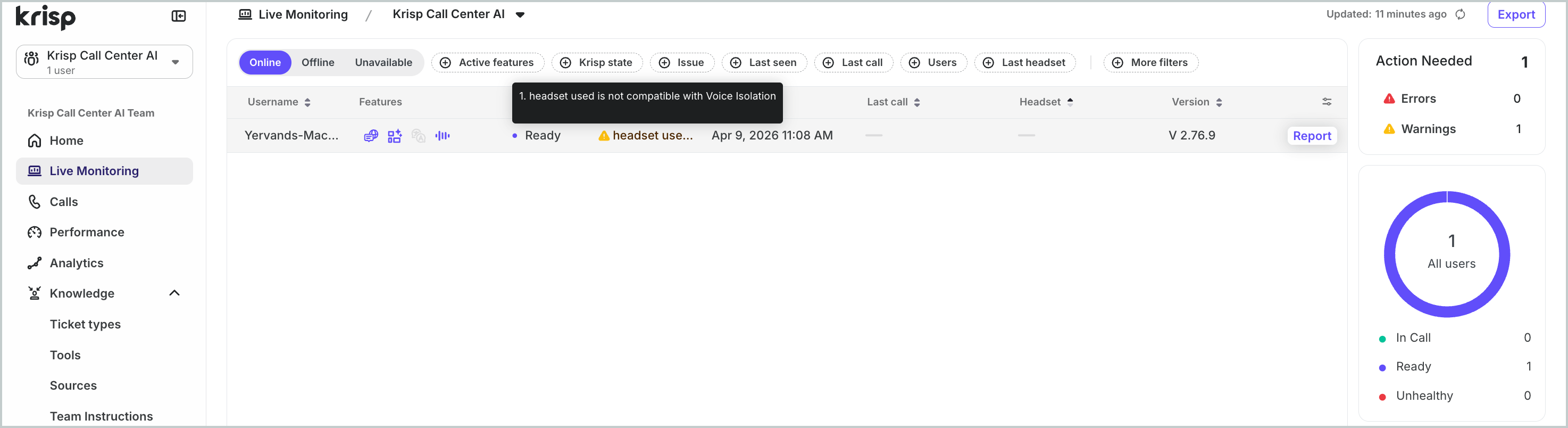
Task: Click the voice waveform feature icon
Action: coord(443,136)
